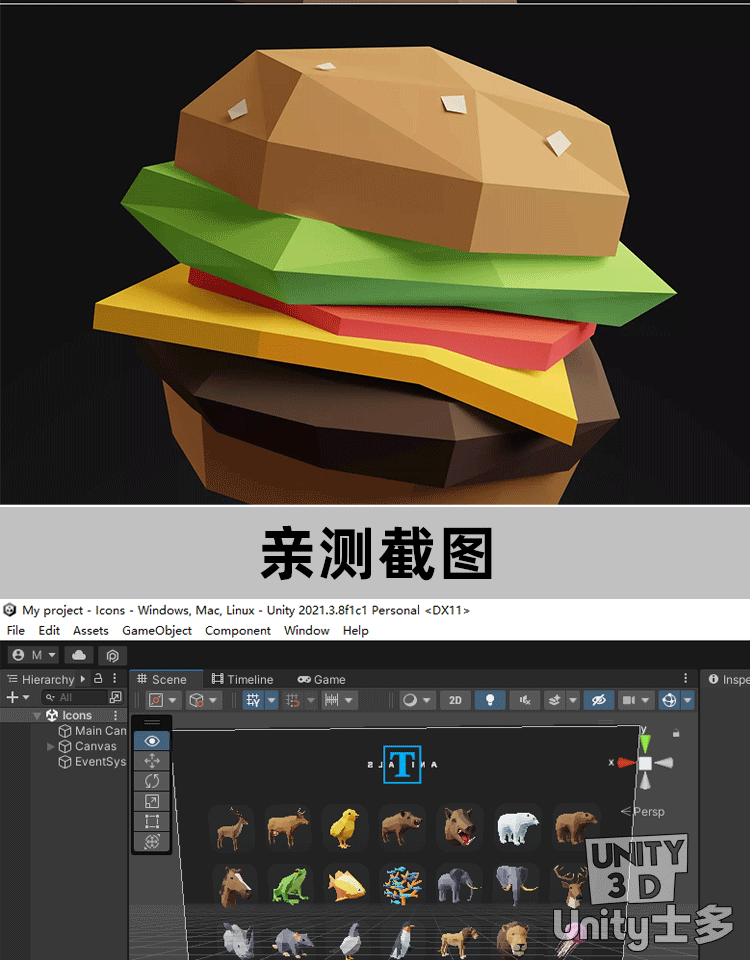Select the Scale tool in scene overlay
The width and height of the screenshot is (750, 960).
click(152, 801)
